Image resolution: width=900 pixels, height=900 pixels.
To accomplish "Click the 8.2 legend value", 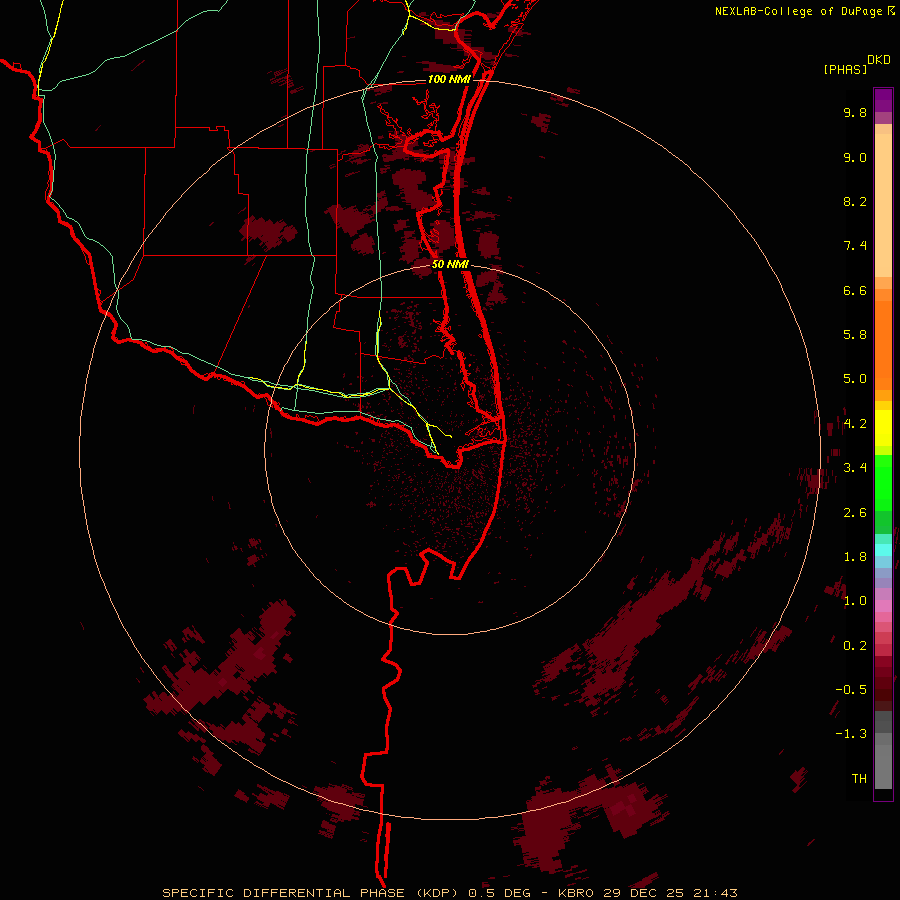I will coord(855,201).
